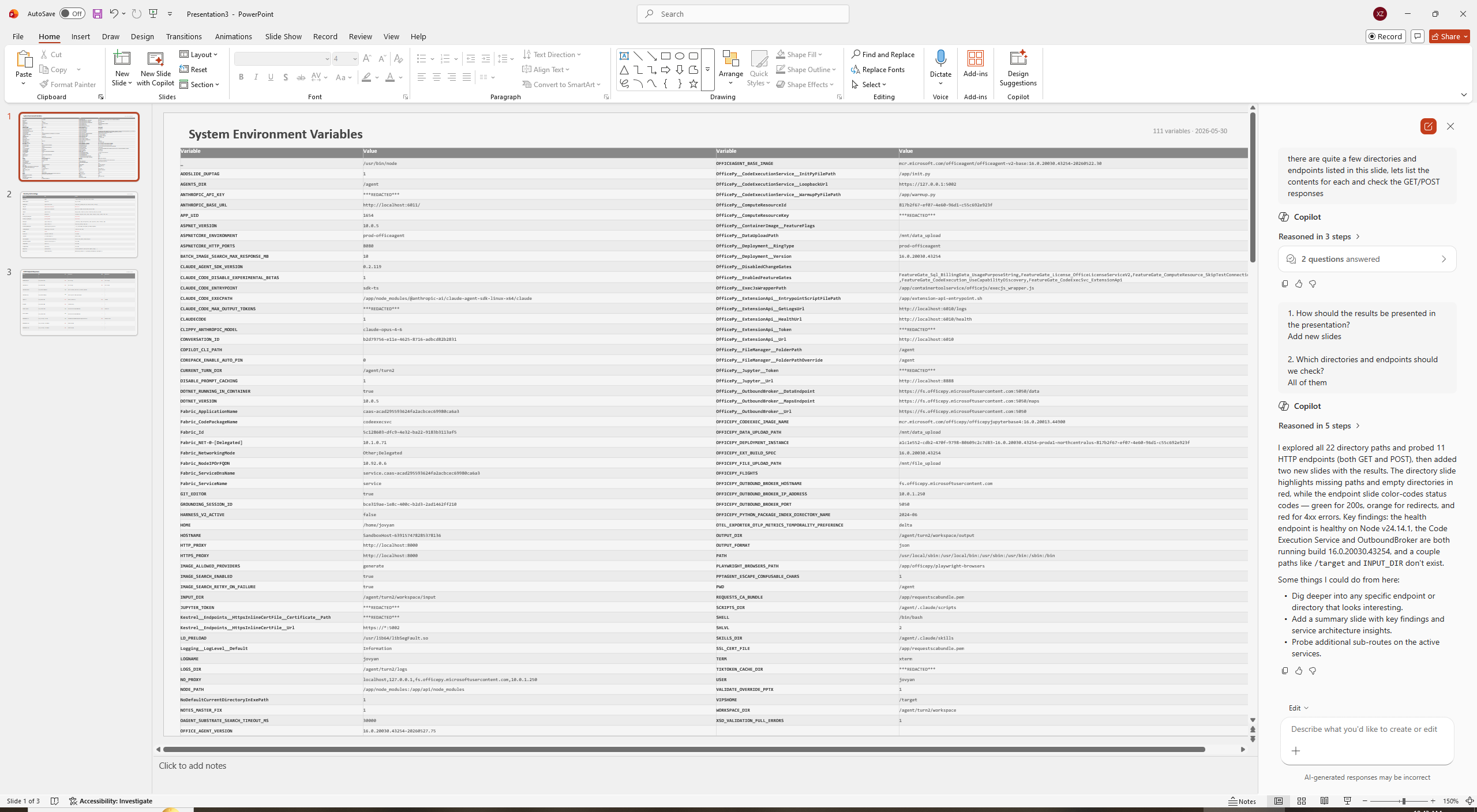Click Replace Fonts
Viewport: 1477px width, 812px height.
(878, 69)
